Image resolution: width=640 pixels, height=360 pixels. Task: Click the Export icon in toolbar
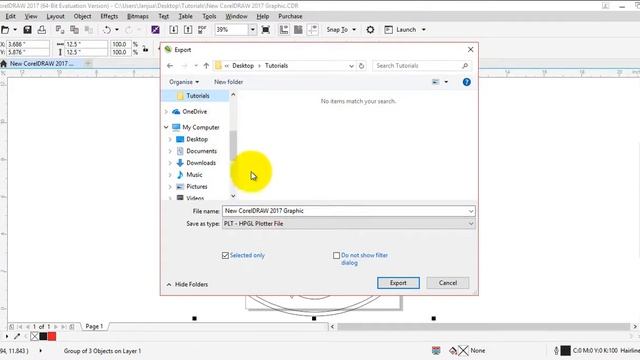coord(188,30)
